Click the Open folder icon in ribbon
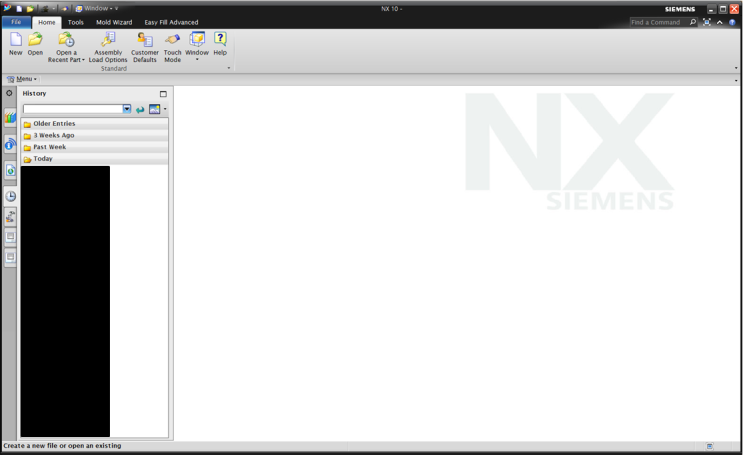This screenshot has width=743, height=455. (35, 40)
